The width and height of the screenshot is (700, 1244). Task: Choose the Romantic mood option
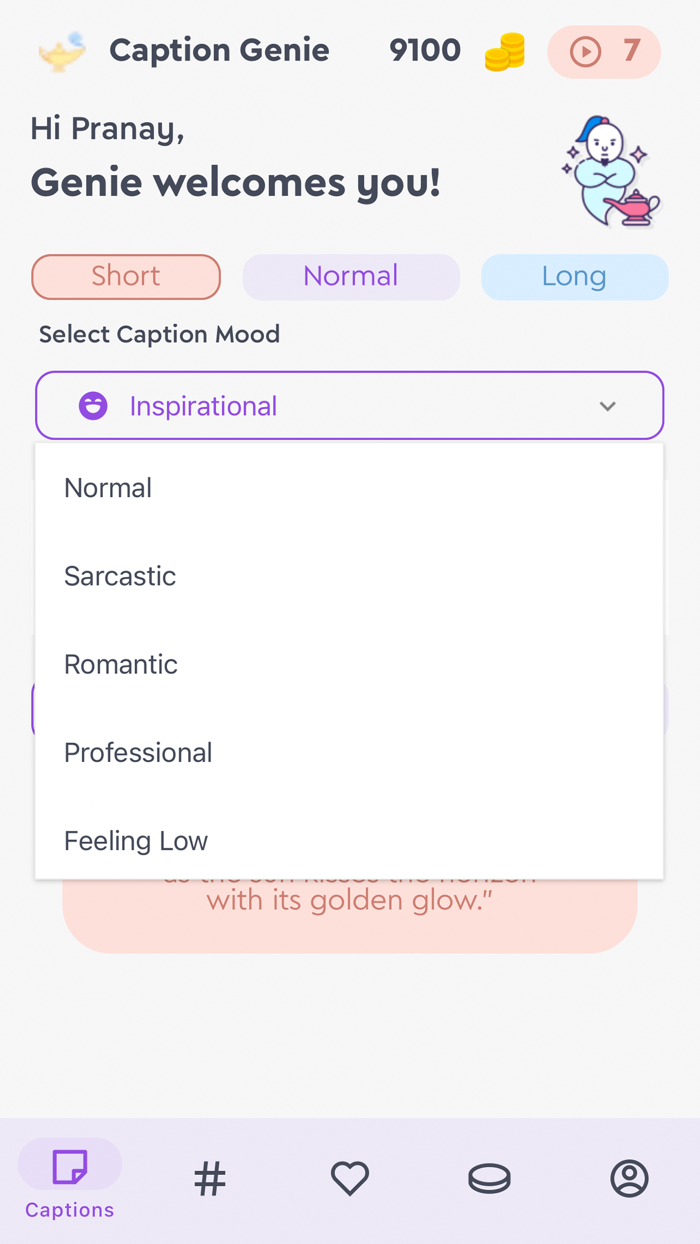click(121, 664)
